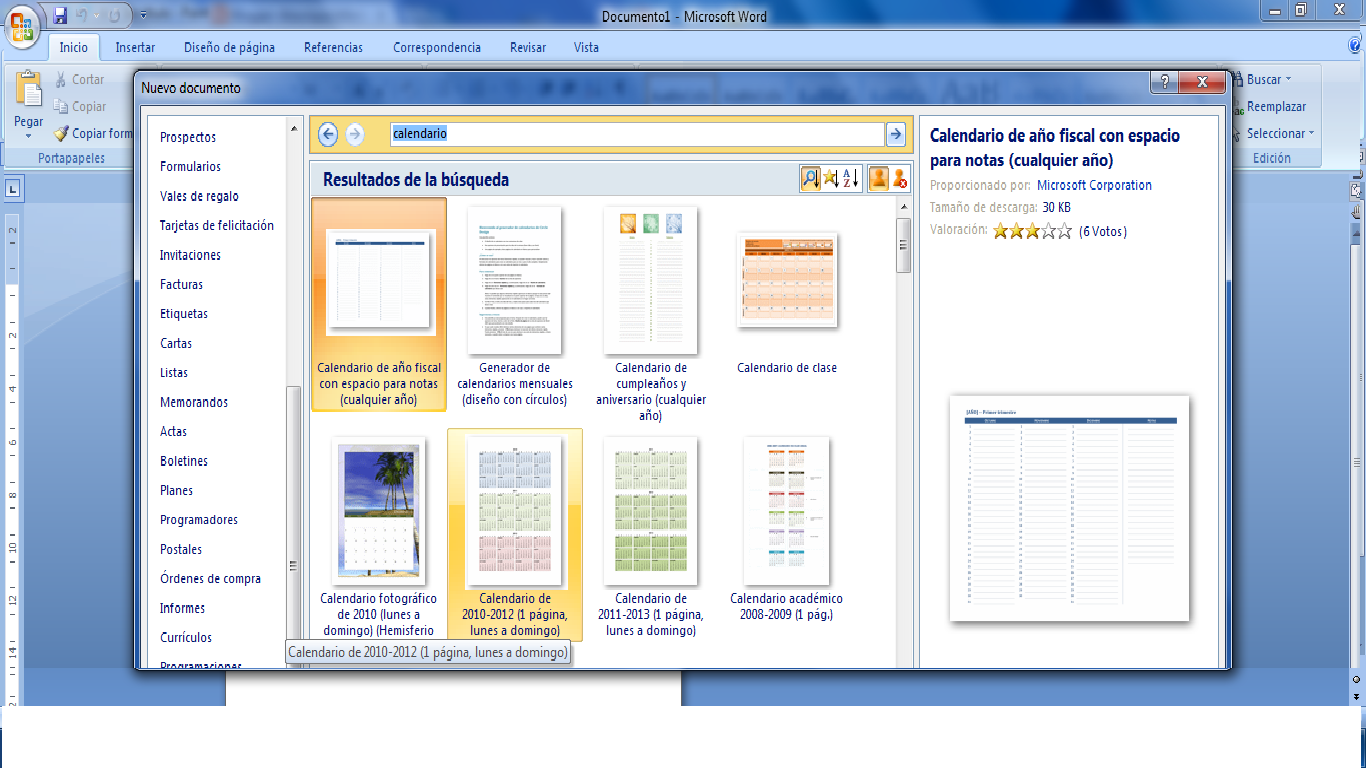Open the Referencias ribbon tab
1366x768 pixels.
[333, 47]
